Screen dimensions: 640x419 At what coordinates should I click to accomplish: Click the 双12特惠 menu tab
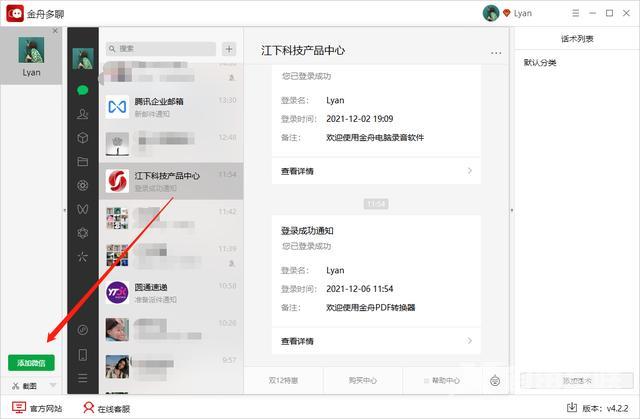[x=283, y=380]
